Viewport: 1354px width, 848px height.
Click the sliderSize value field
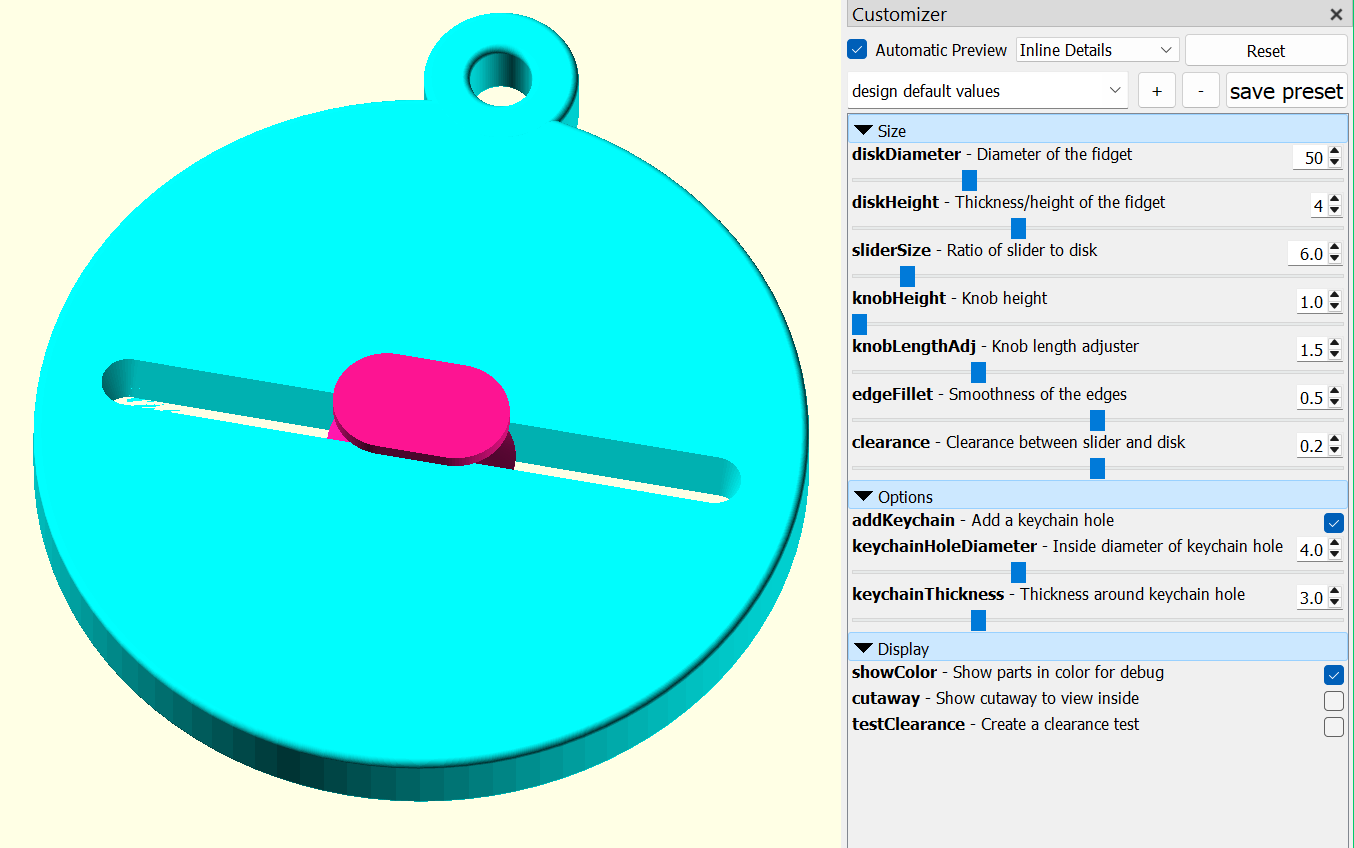coord(1307,254)
